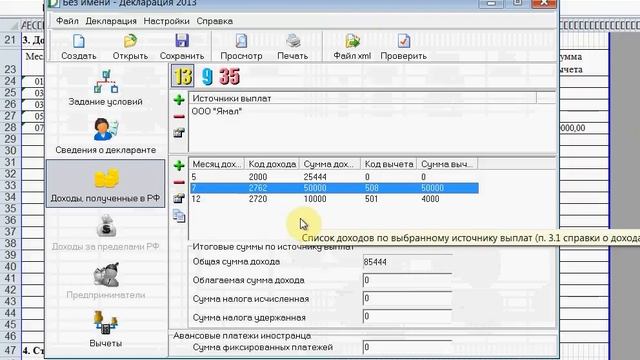The width and height of the screenshot is (640, 360).
Task: Select row 30 header in the spreadsheet behind
Action: [x=10, y=151]
